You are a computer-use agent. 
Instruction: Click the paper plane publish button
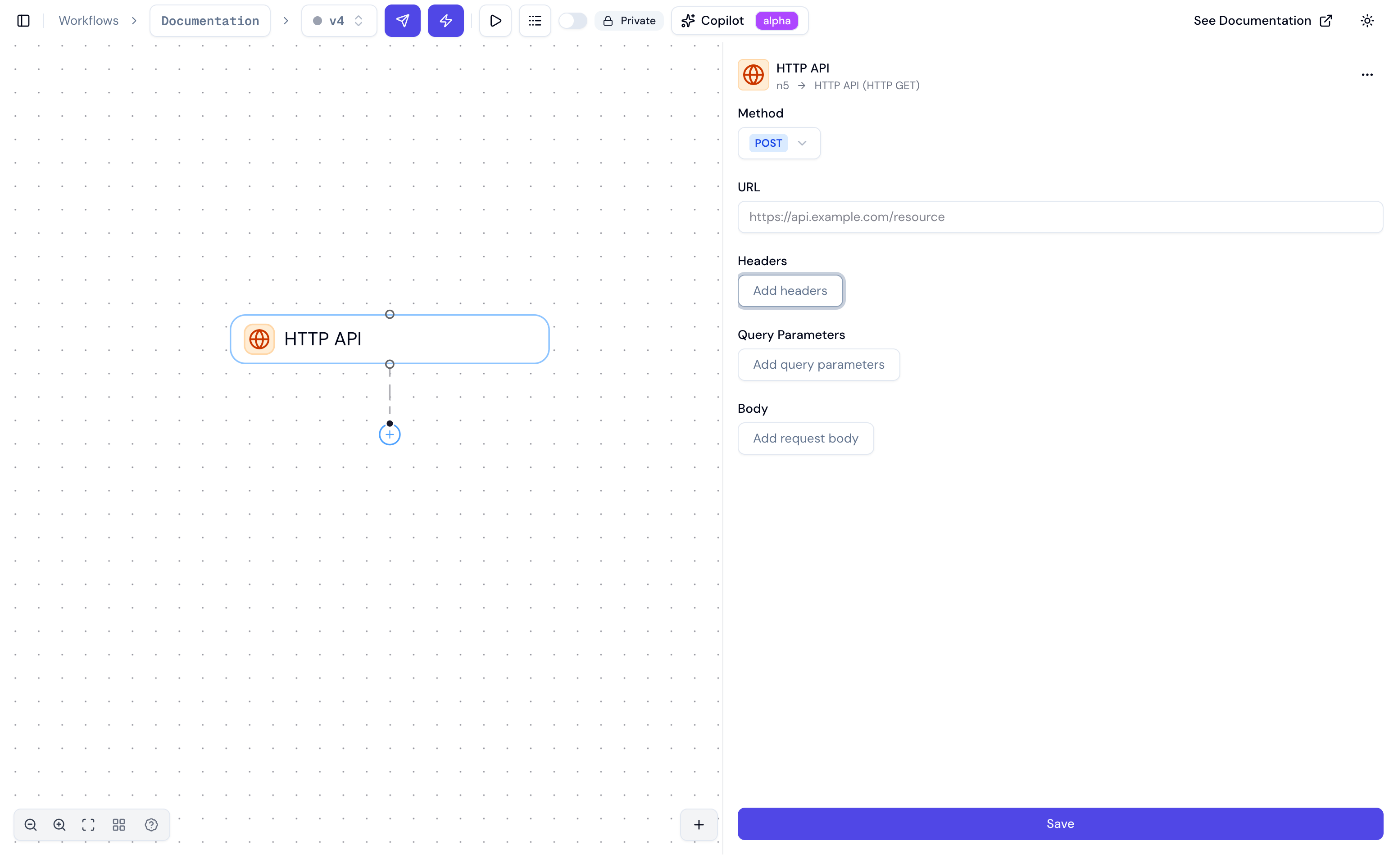403,21
